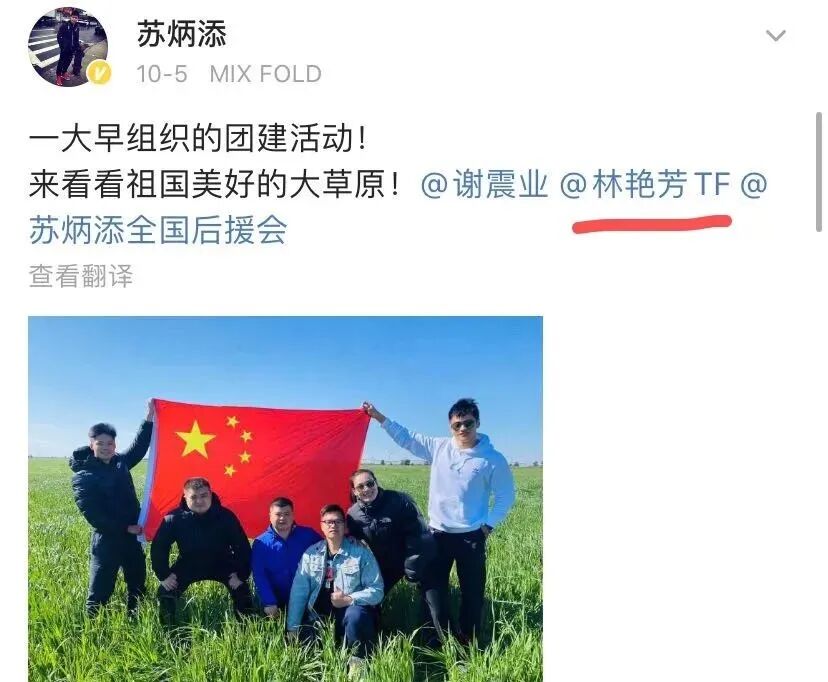828x682 pixels.
Task: Open the @林艳芳TF mention
Action: pos(645,184)
